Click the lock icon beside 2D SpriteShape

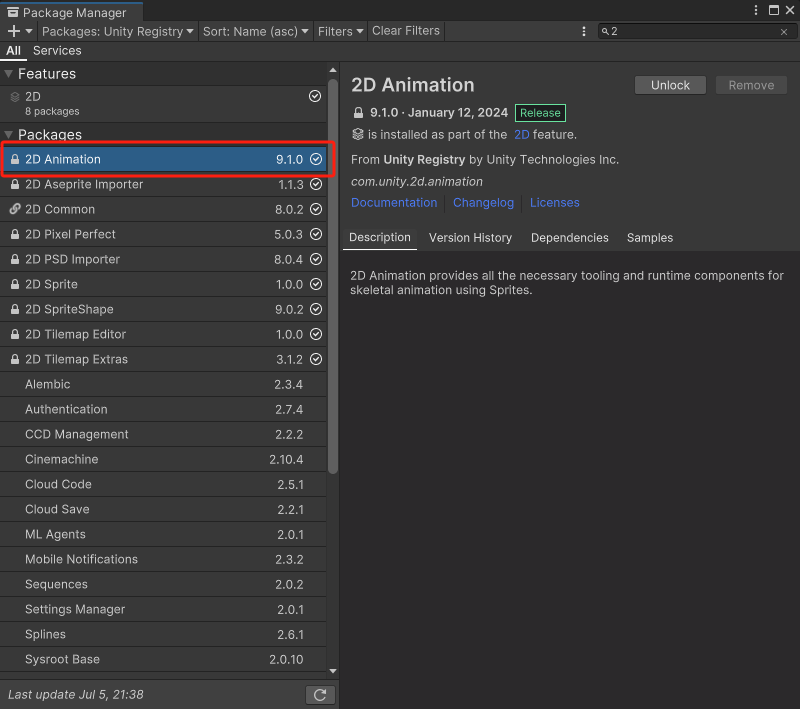[x=15, y=309]
